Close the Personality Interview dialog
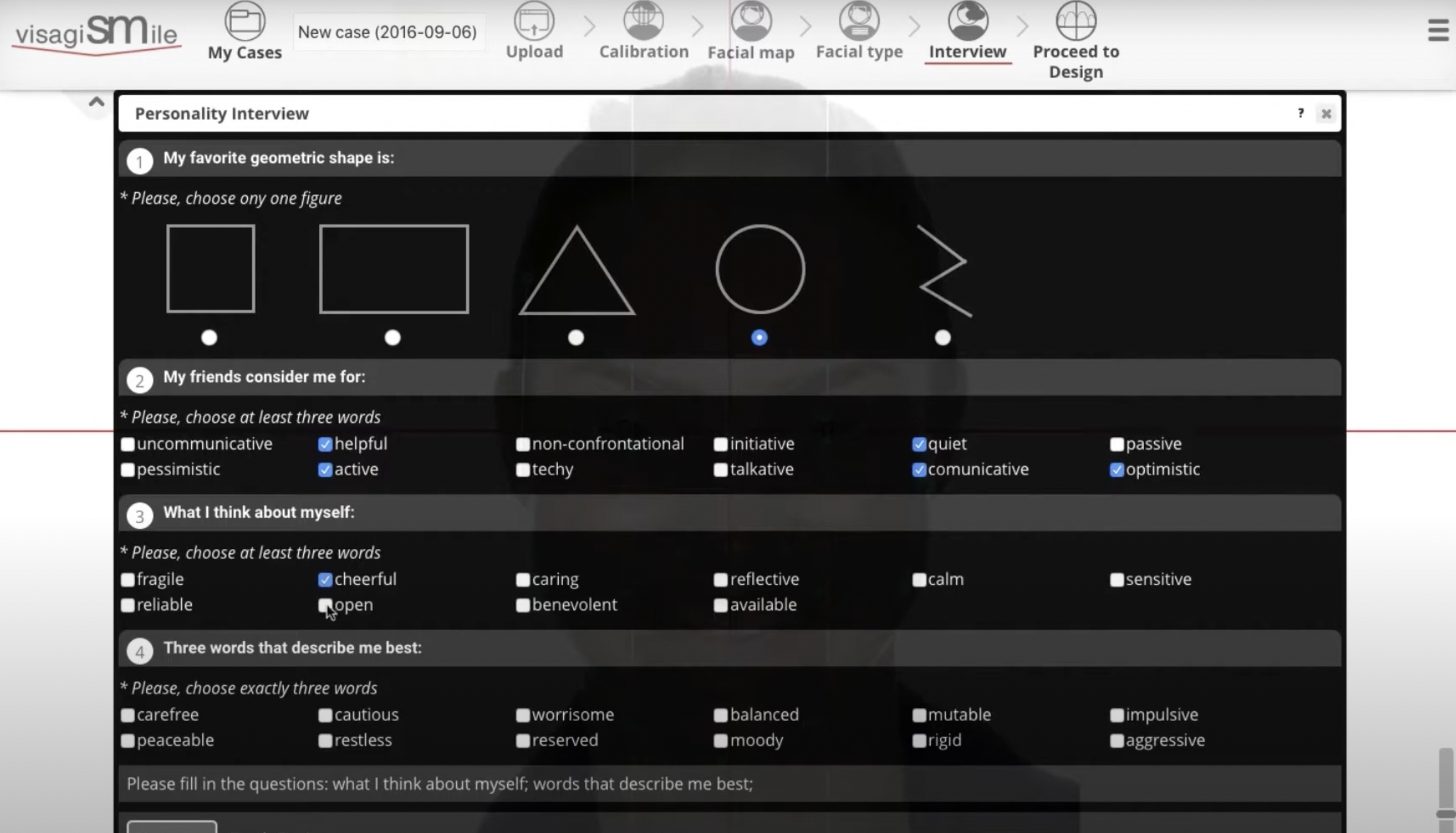Image resolution: width=1456 pixels, height=833 pixels. 1326,114
